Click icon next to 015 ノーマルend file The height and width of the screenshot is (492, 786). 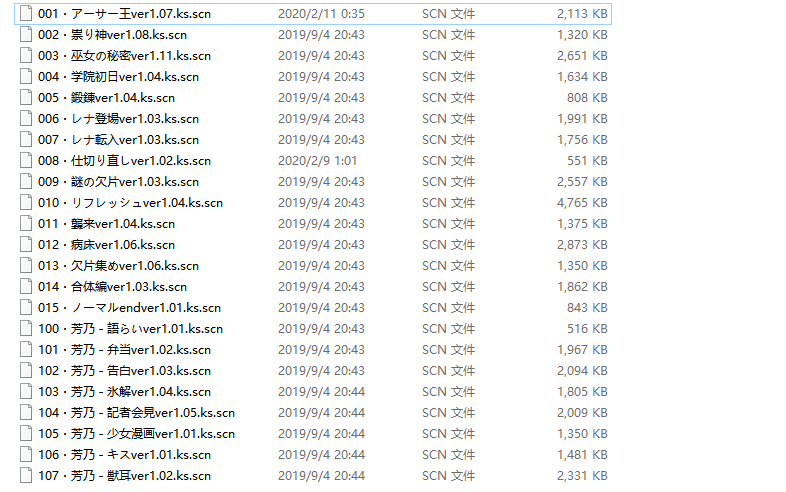tap(26, 307)
